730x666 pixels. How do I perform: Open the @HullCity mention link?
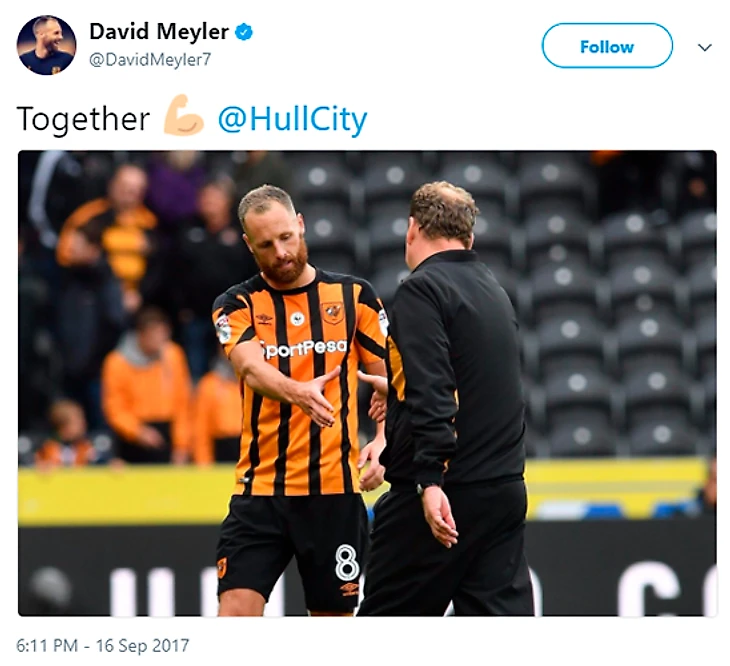(292, 120)
